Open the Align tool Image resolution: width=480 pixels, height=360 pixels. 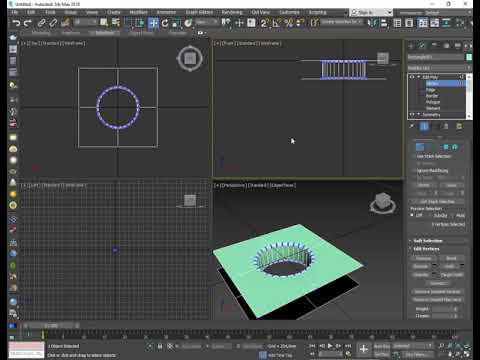click(x=384, y=23)
